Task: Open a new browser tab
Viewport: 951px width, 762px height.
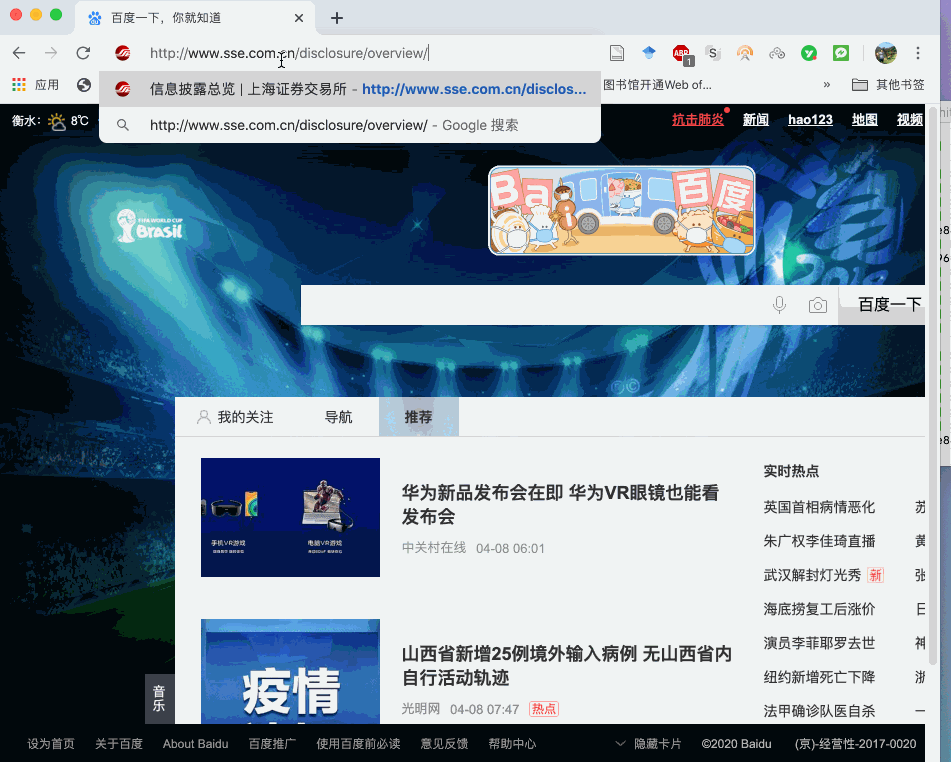Action: (x=337, y=18)
